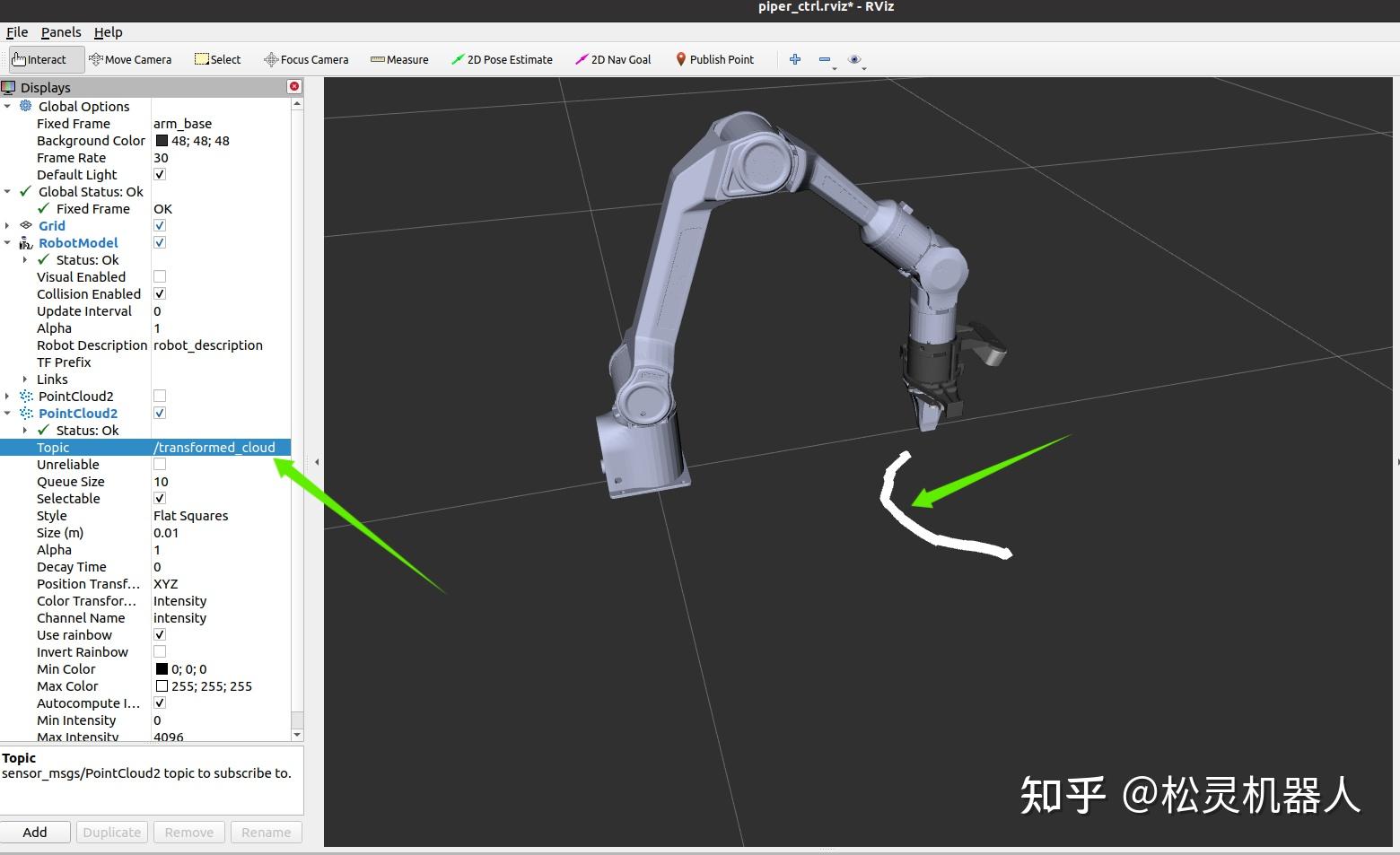Image resolution: width=1400 pixels, height=855 pixels.
Task: Click the Size (m) value 0.01
Action: [221, 532]
